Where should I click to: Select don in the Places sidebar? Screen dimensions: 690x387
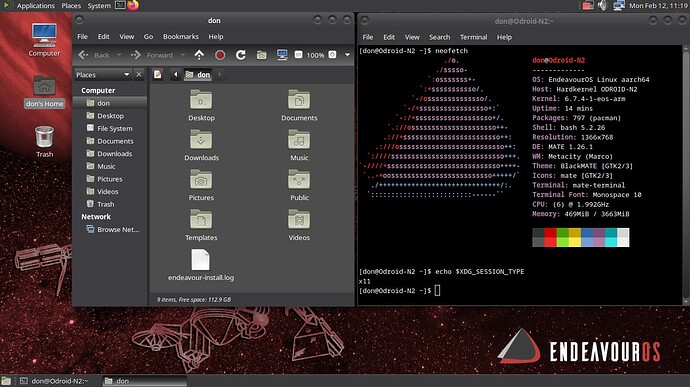[x=110, y=103]
